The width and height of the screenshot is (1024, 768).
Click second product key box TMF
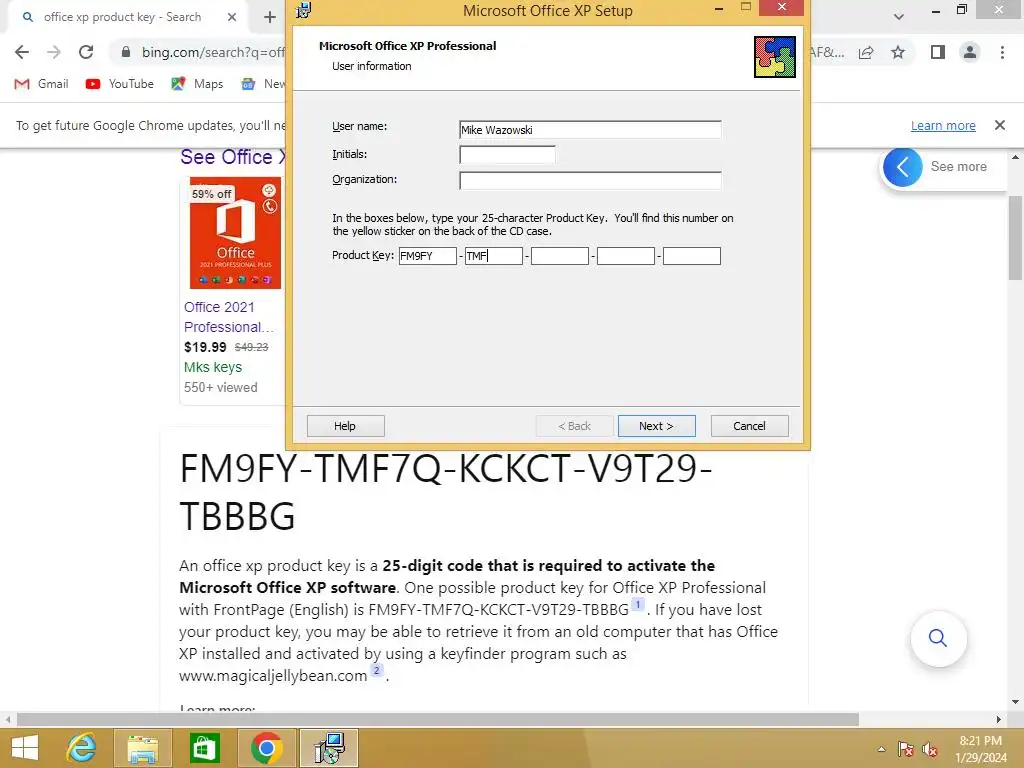click(x=494, y=256)
